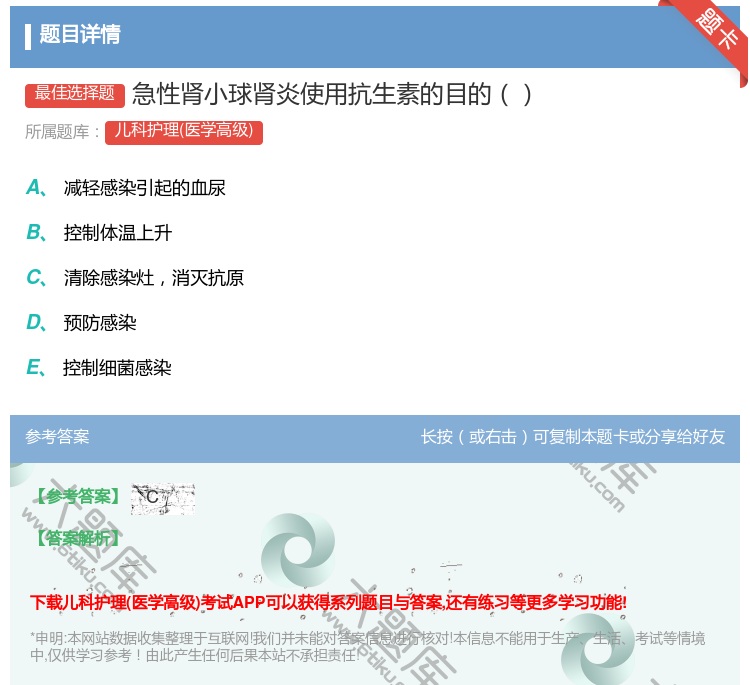Click the answer image showing C
750x685 pixels.
(163, 498)
